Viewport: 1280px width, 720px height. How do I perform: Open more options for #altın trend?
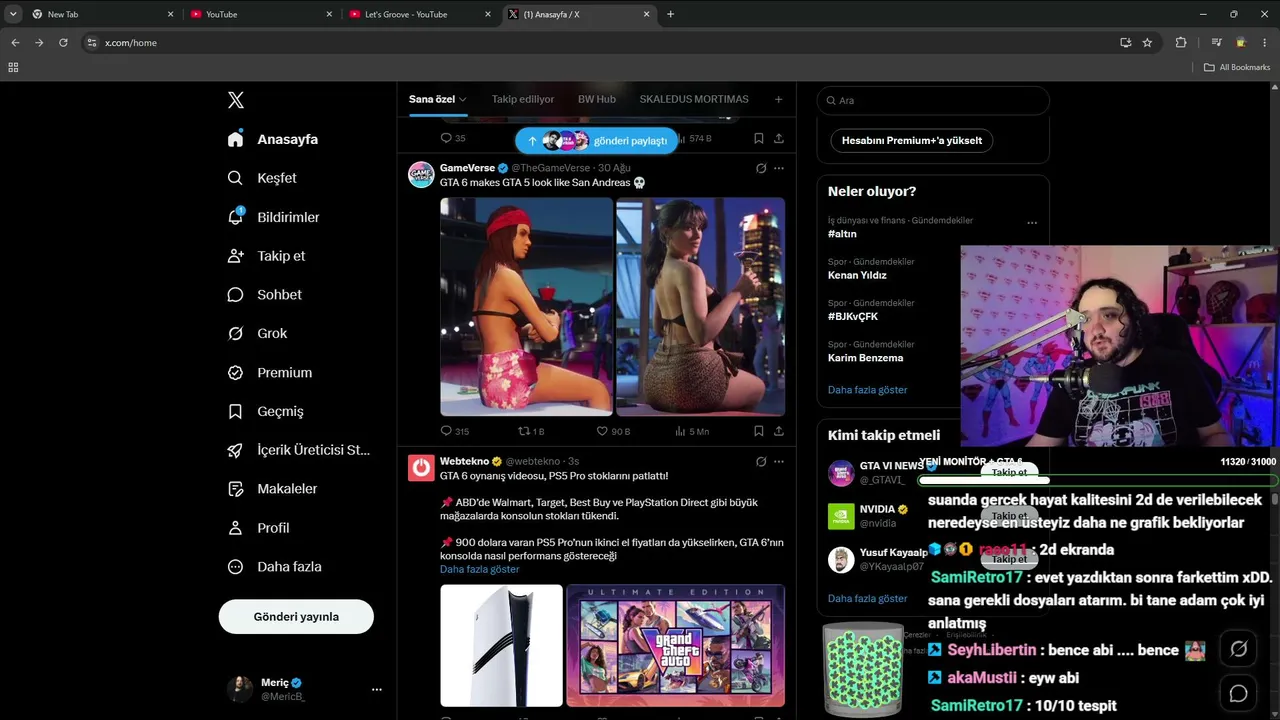point(1032,223)
